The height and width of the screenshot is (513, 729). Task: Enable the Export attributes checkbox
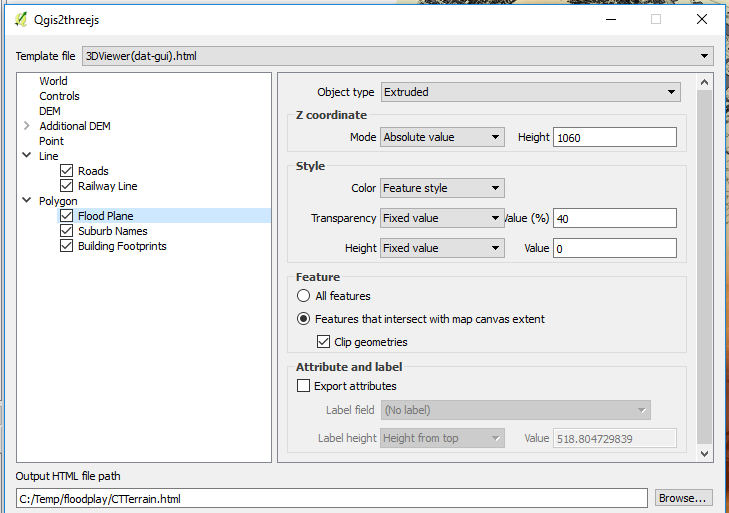pos(304,386)
